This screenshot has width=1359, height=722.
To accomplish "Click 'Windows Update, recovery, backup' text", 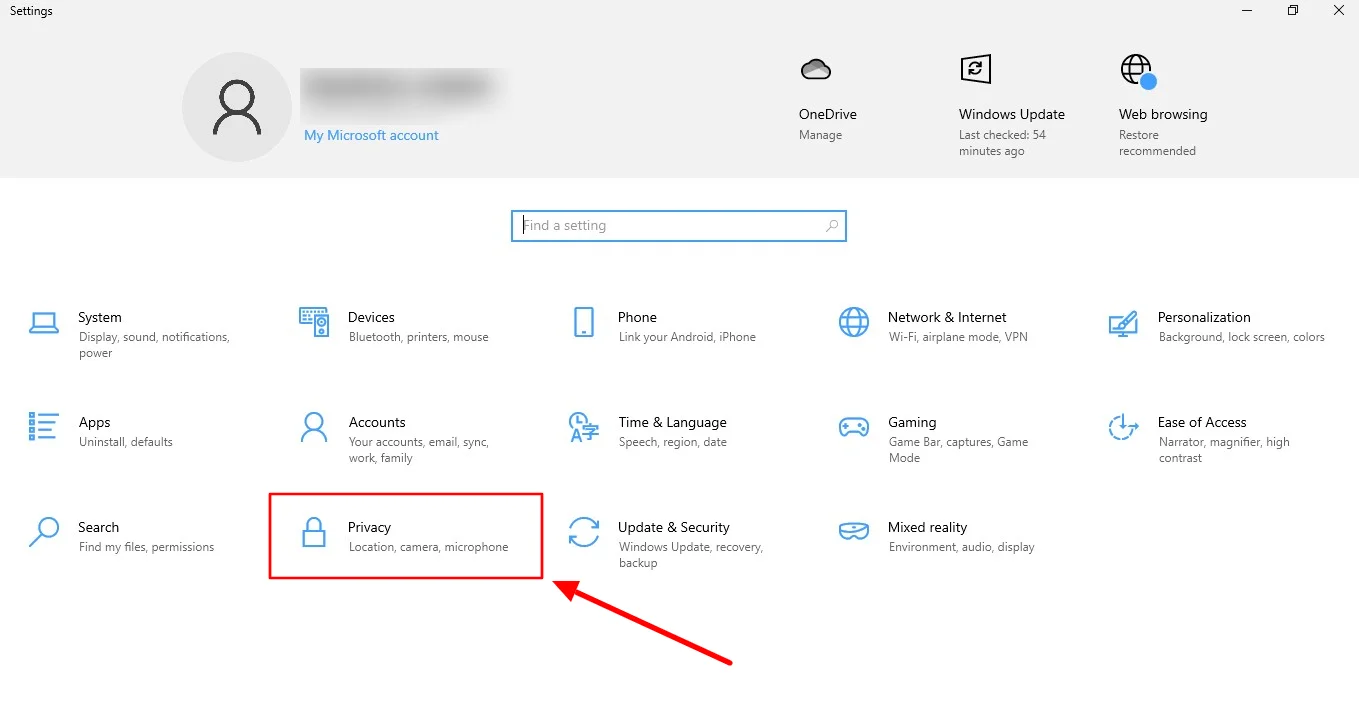I will (x=691, y=555).
